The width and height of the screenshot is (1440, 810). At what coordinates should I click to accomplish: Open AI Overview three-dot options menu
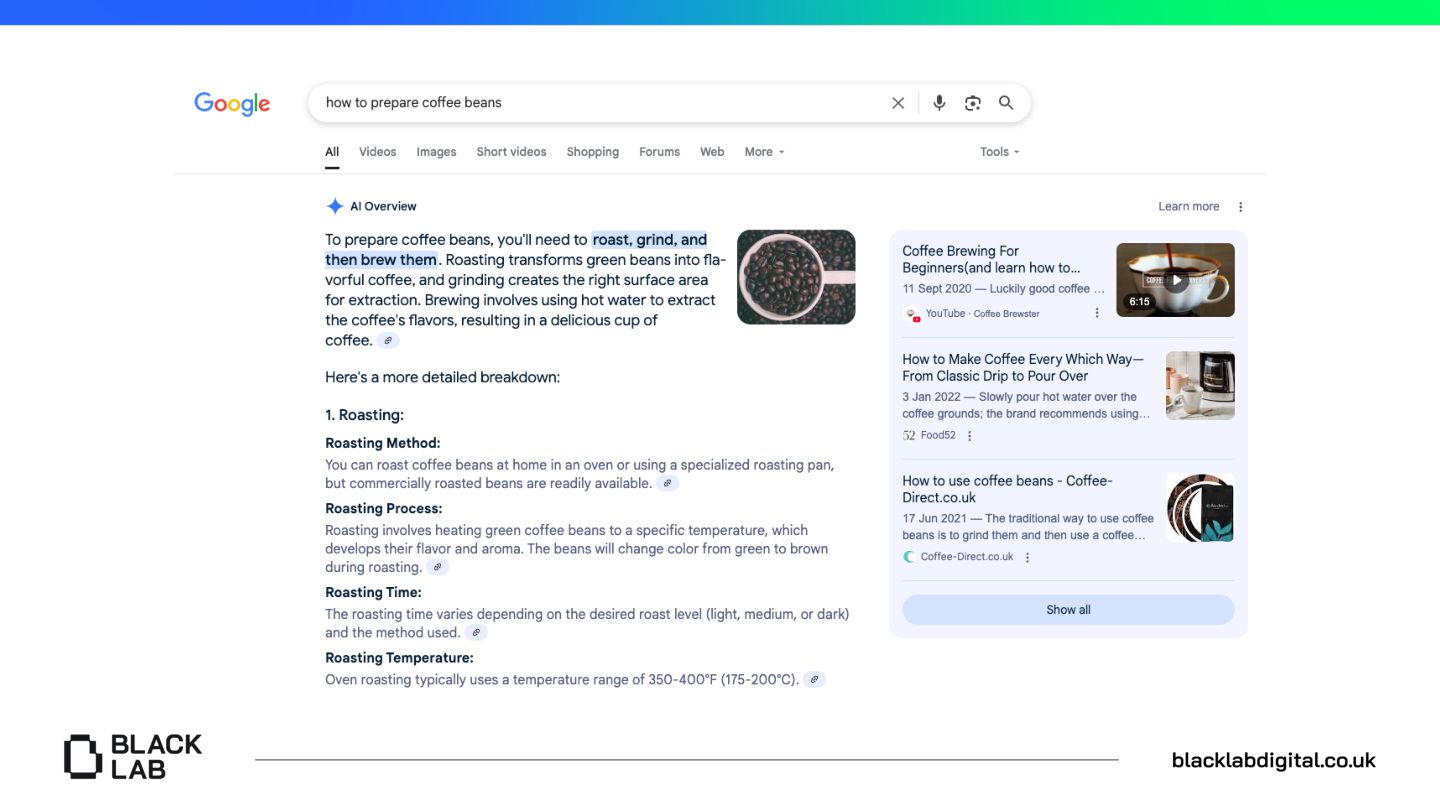click(1240, 207)
